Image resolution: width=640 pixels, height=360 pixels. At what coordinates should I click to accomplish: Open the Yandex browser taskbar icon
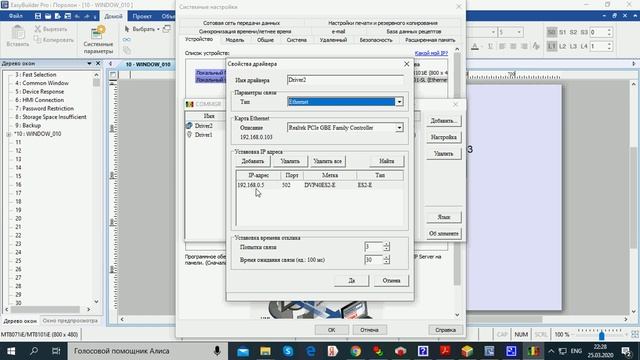333,351
